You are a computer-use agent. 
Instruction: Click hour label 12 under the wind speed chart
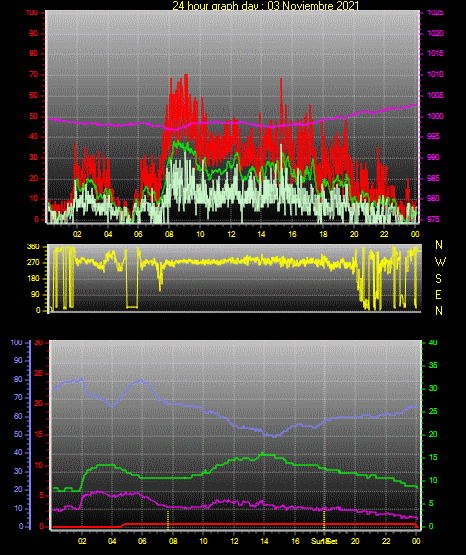pos(231,234)
